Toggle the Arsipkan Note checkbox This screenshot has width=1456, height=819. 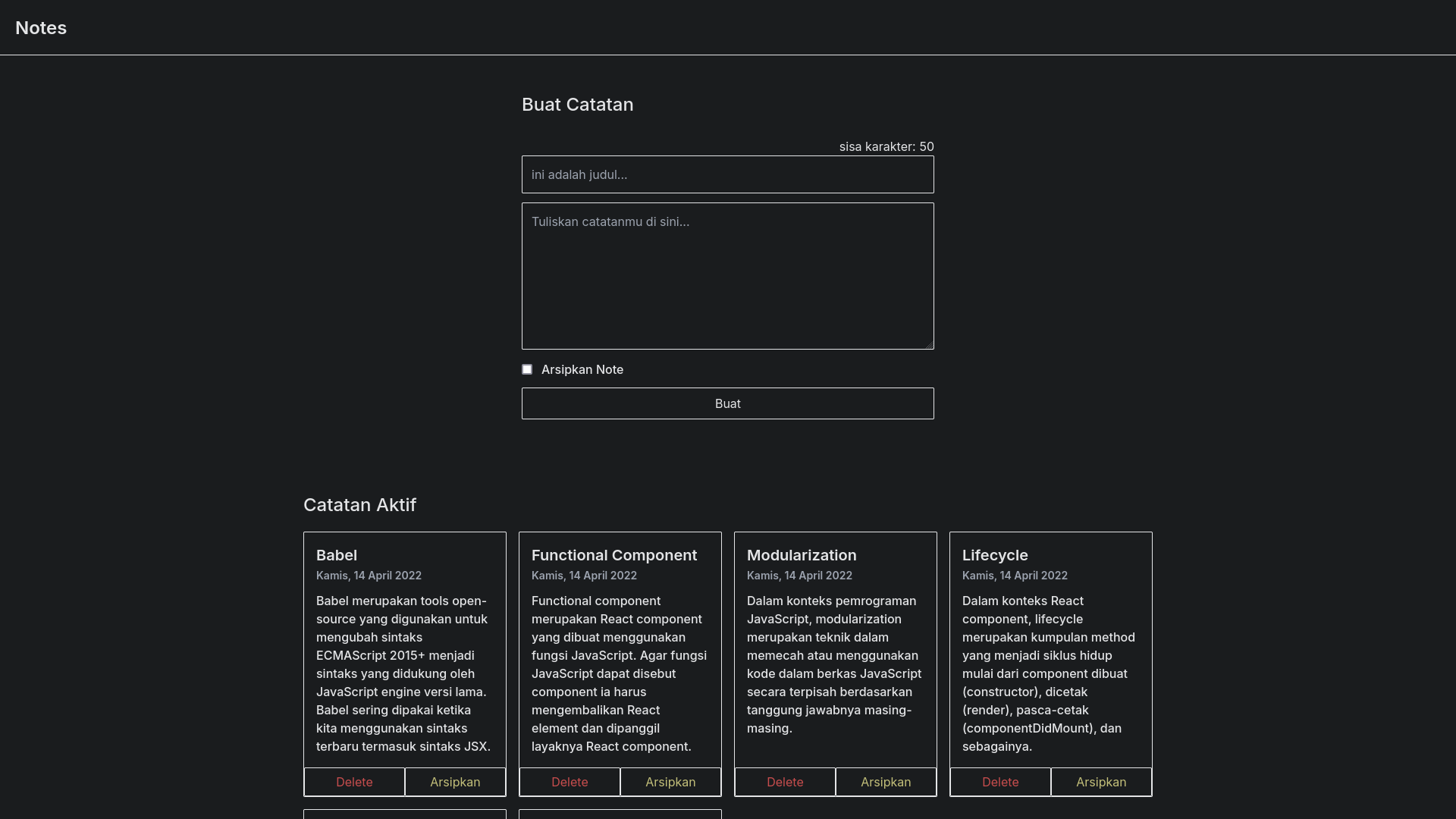tap(527, 369)
